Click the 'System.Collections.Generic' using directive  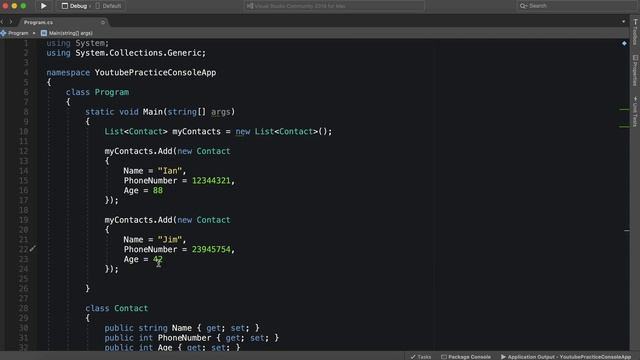(x=126, y=53)
